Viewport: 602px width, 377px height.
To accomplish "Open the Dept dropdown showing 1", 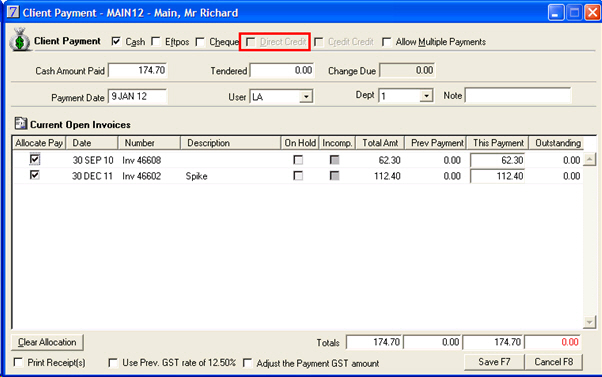I will tap(426, 96).
